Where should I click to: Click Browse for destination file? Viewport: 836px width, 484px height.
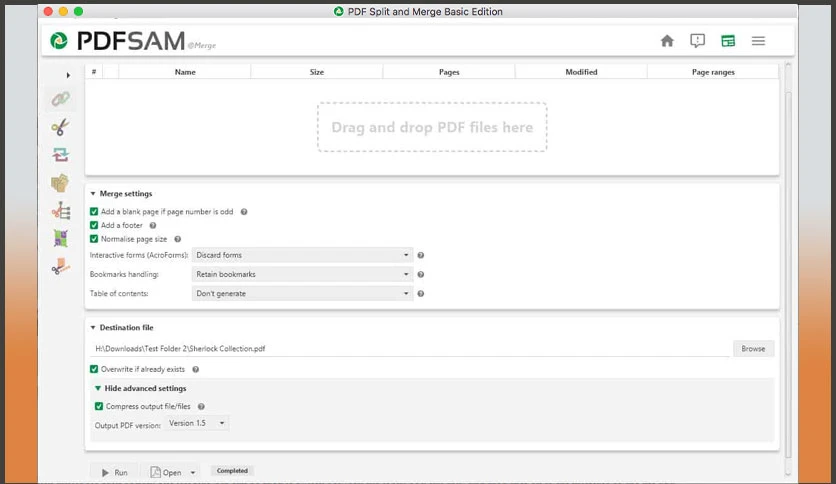[x=753, y=349]
